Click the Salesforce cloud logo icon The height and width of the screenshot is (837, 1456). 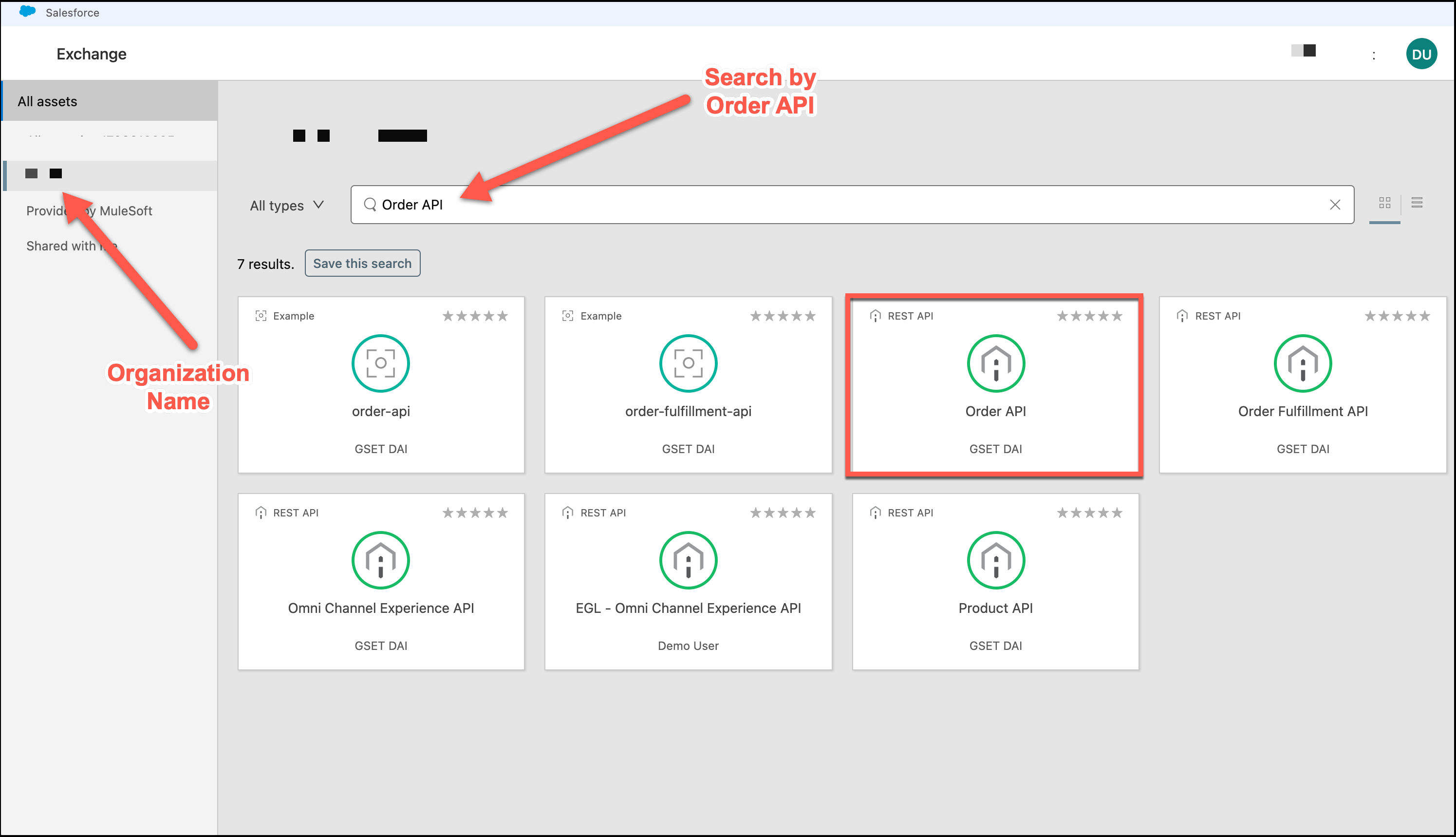[x=27, y=12]
